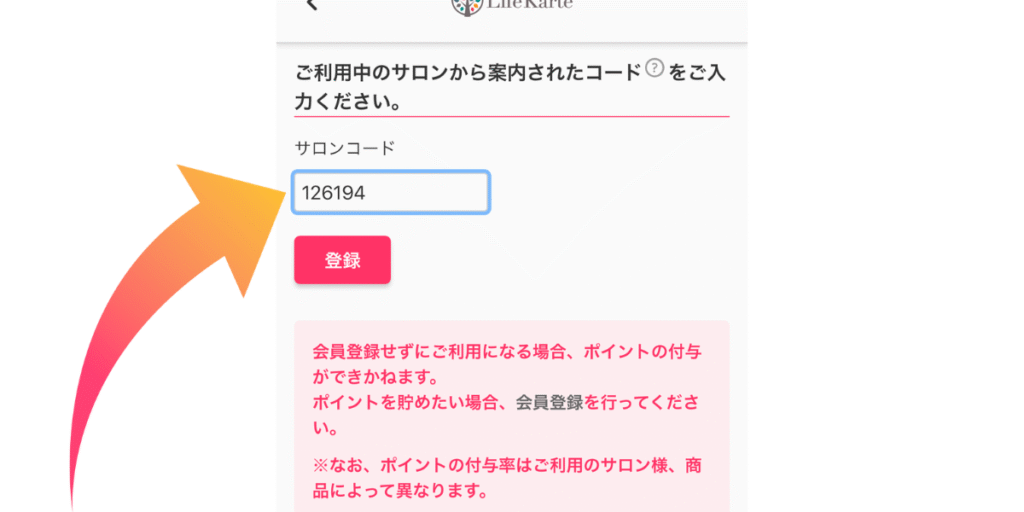Image resolution: width=1024 pixels, height=512 pixels.
Task: Click the notice line ができかねます。
Action: point(376,378)
